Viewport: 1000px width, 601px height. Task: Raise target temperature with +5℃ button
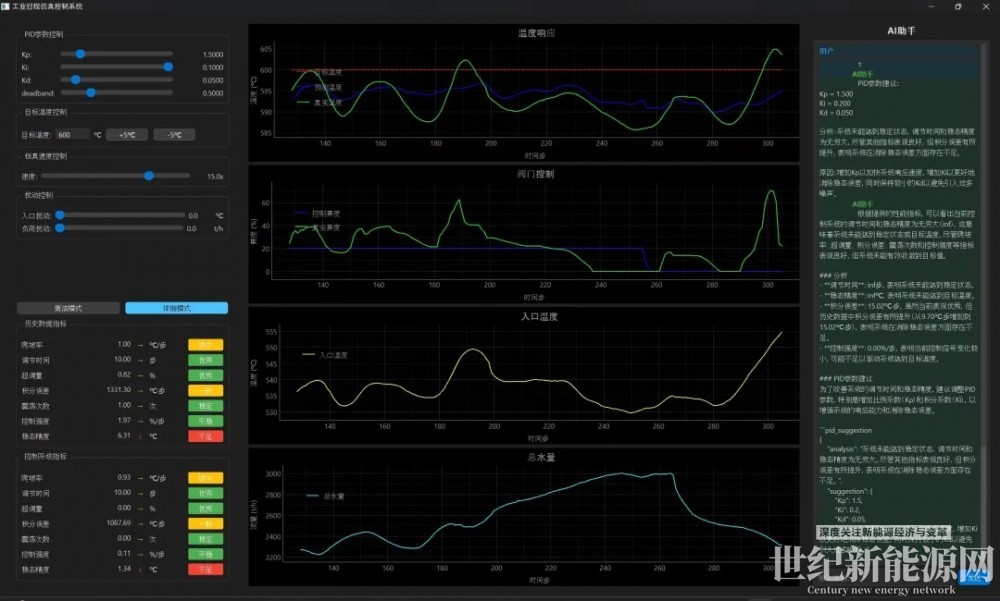pyautogui.click(x=127, y=135)
